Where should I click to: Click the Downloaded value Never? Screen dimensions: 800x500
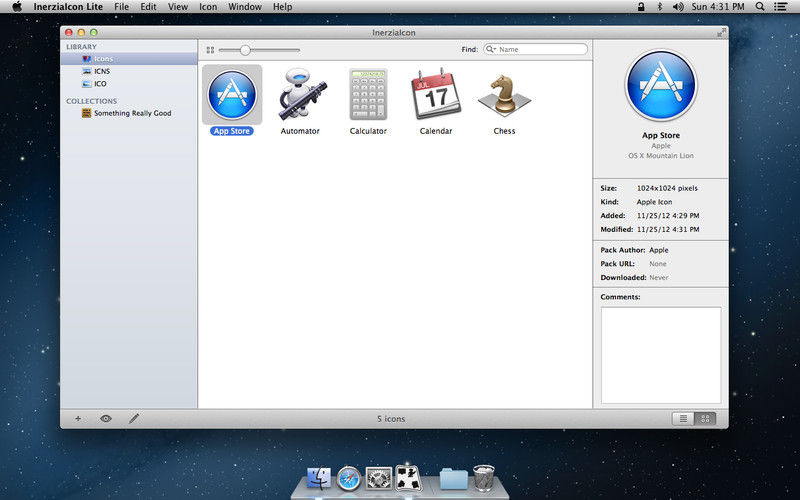[659, 278]
